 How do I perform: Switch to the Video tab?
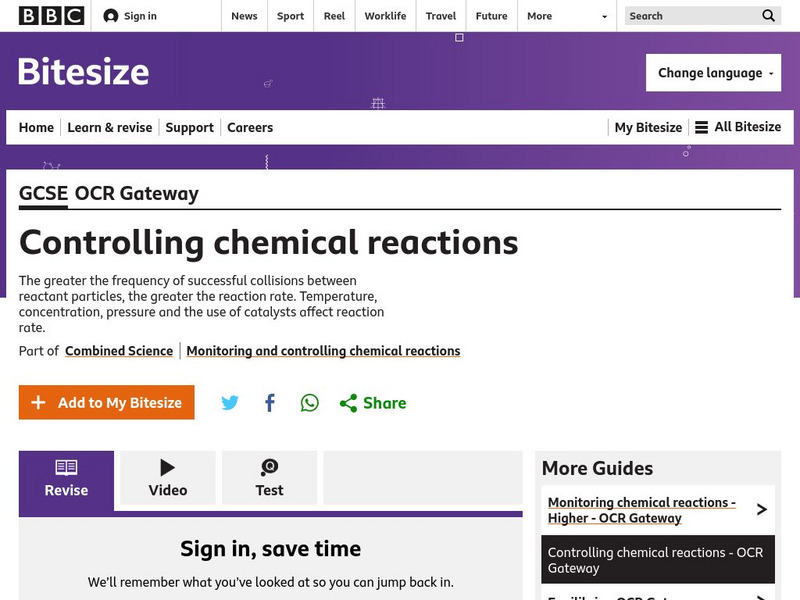pos(168,478)
